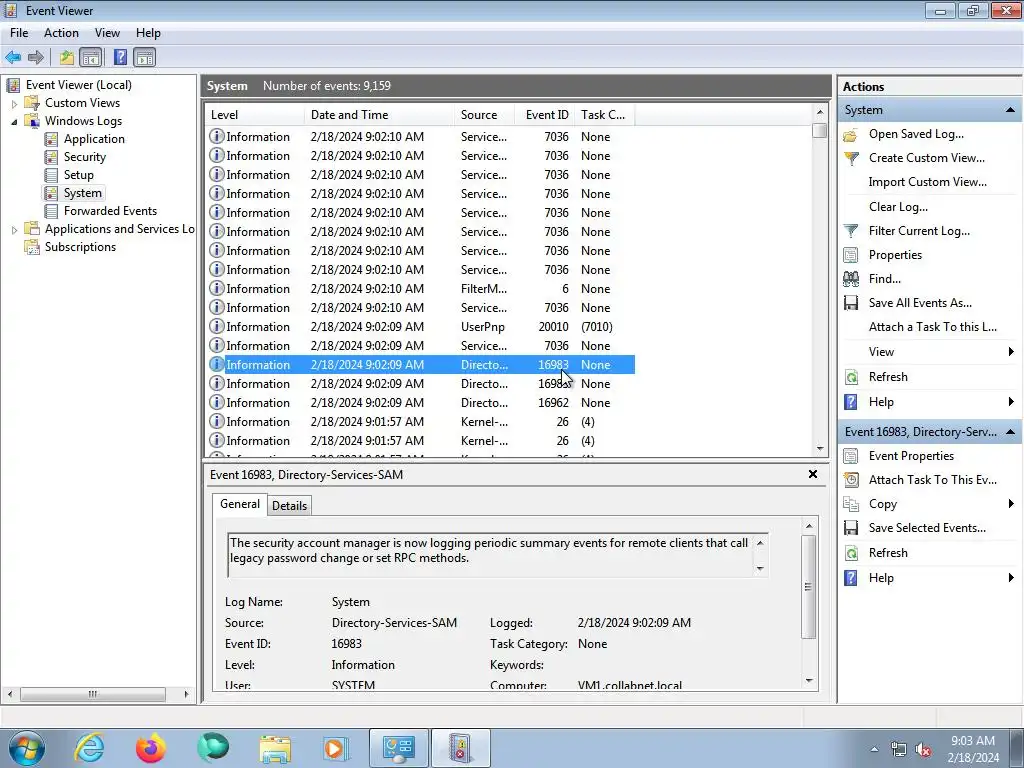Viewport: 1024px width, 768px height.
Task: Open the Action menu
Action: (61, 33)
